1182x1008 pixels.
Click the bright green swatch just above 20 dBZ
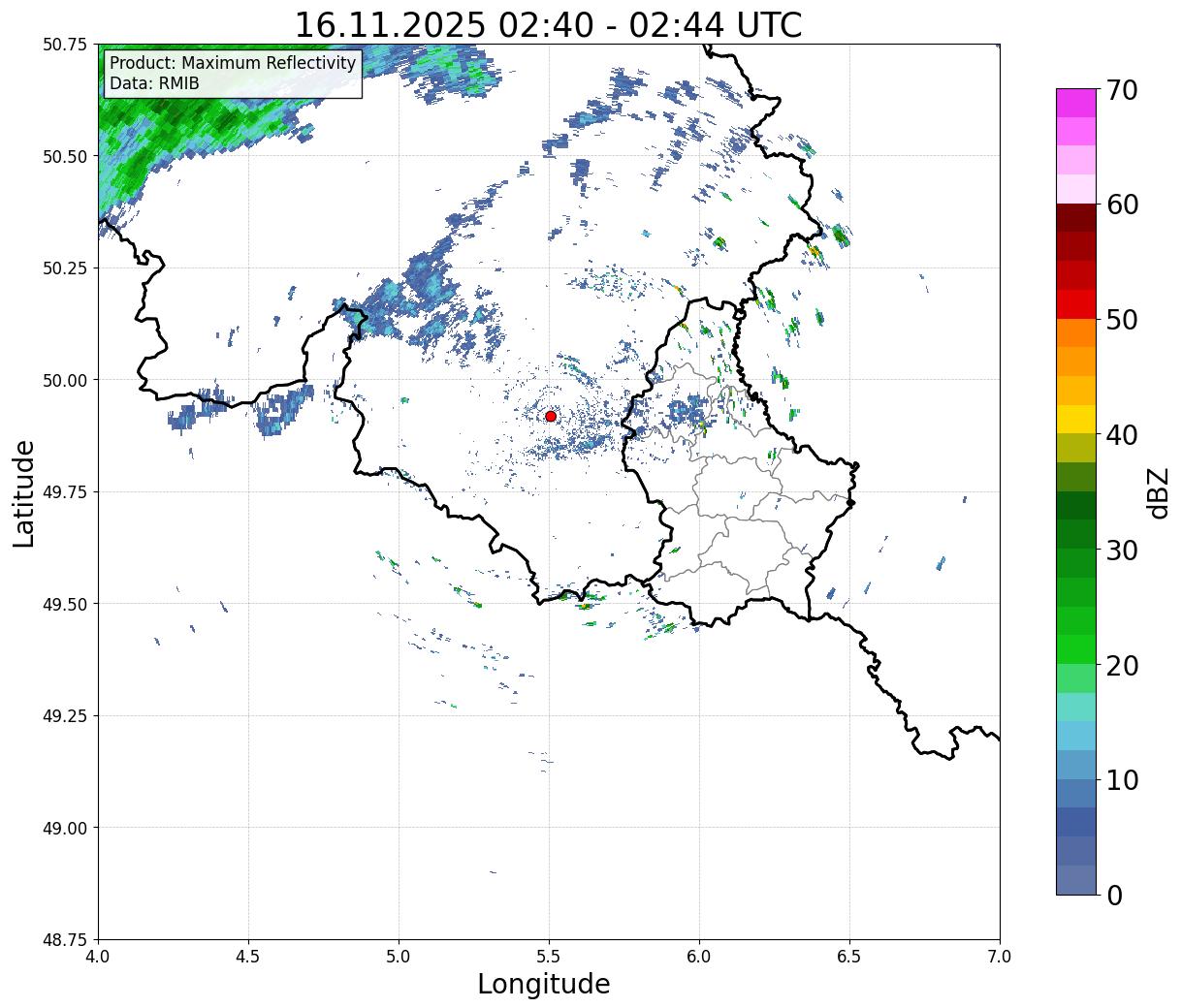pyautogui.click(x=1076, y=649)
